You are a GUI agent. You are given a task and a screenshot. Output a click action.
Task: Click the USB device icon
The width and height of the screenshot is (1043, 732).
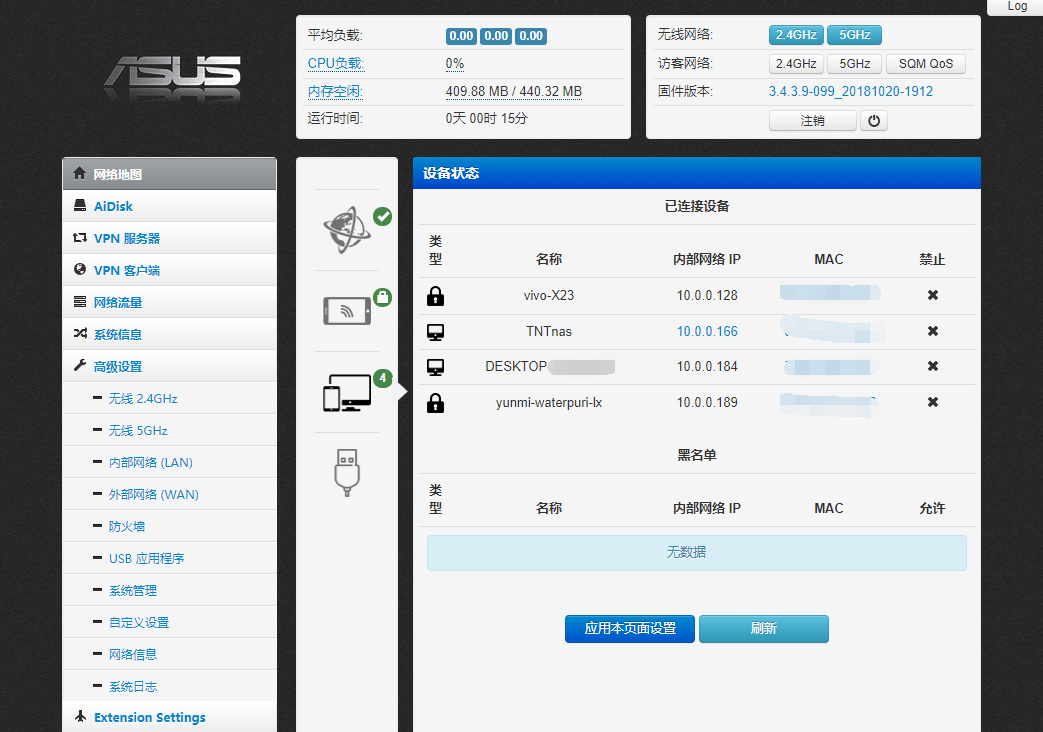point(347,472)
